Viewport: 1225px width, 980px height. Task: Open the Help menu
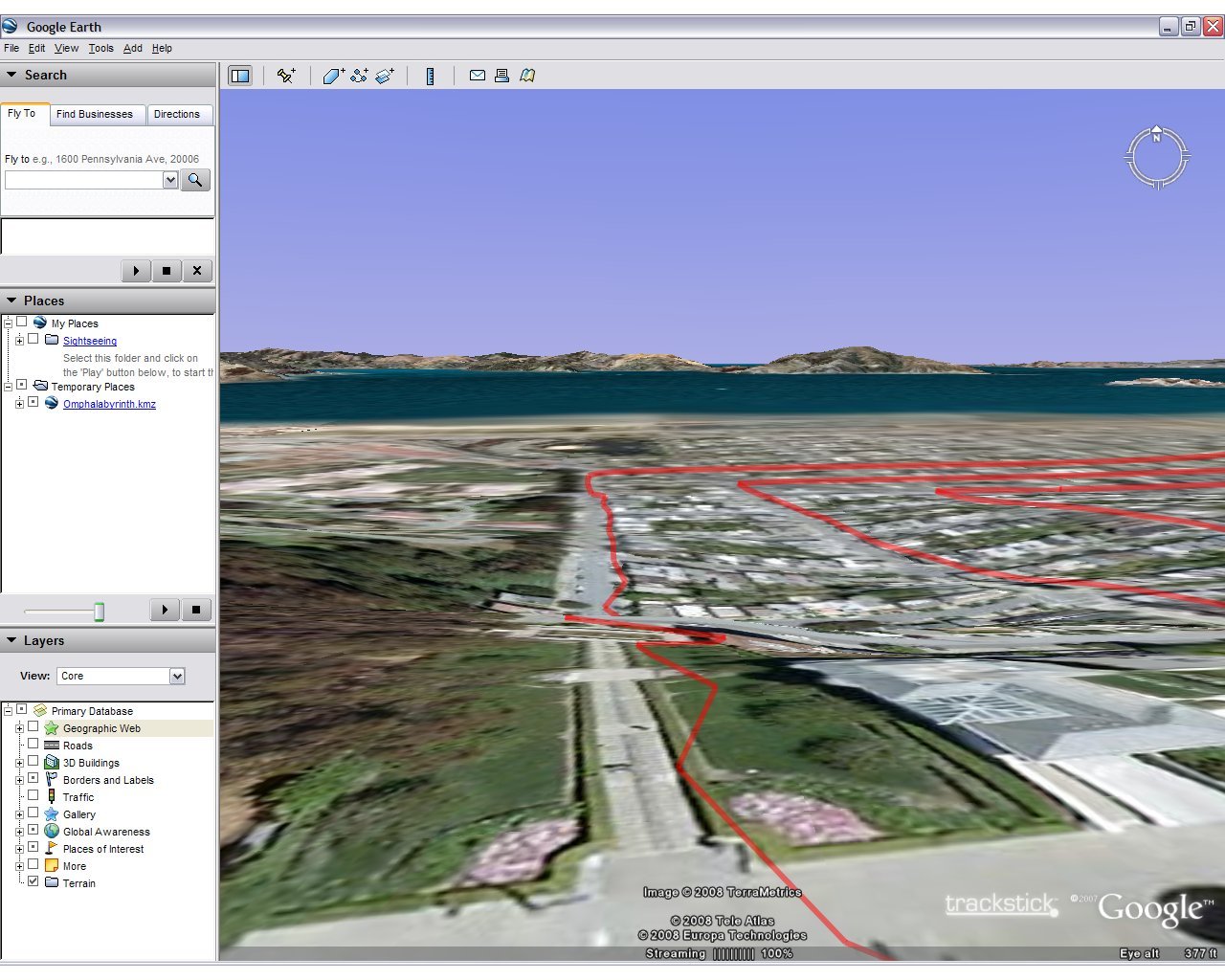click(x=162, y=48)
